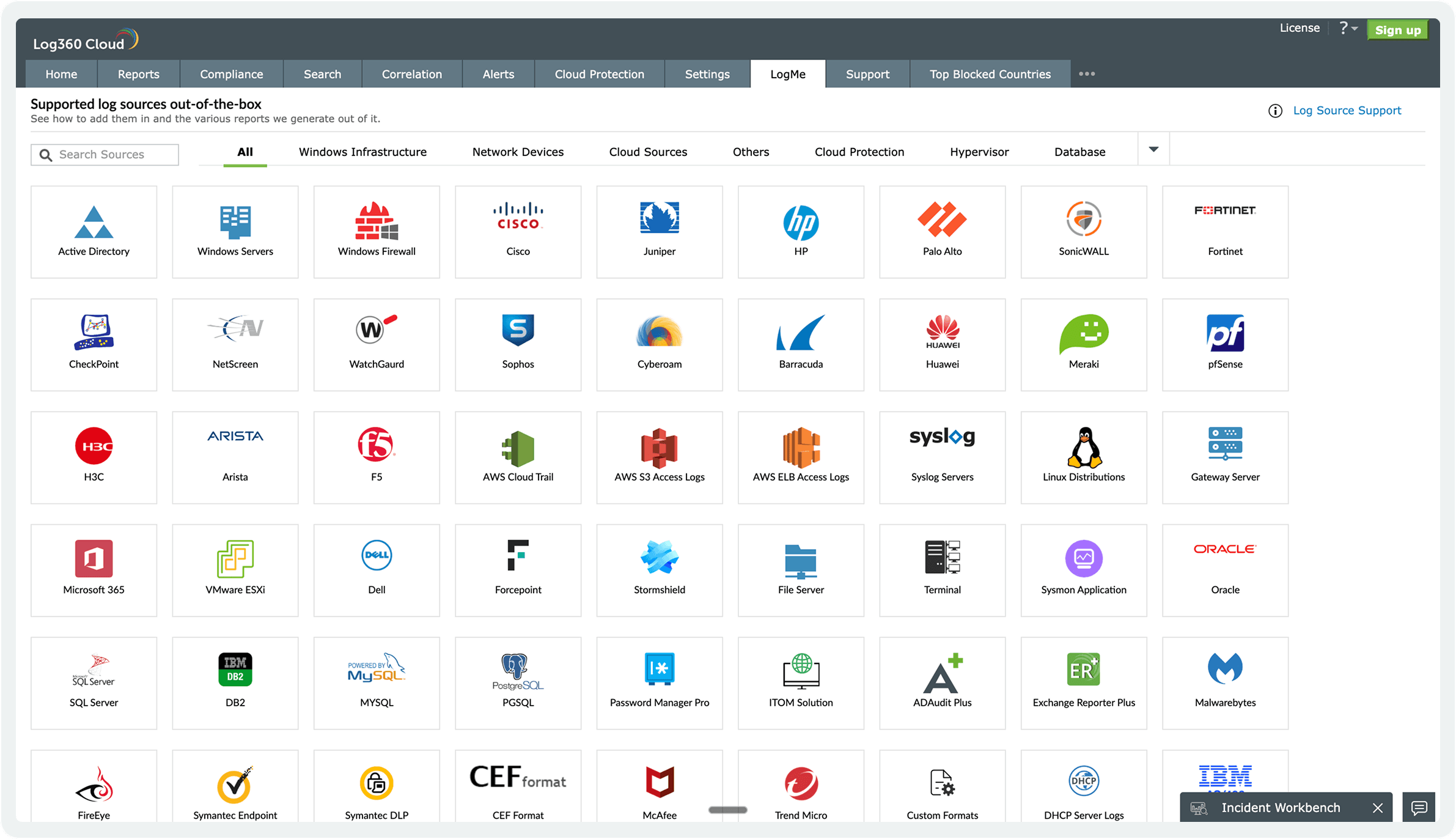The width and height of the screenshot is (1456, 839).
Task: Click the green Sign up button
Action: (x=1397, y=30)
